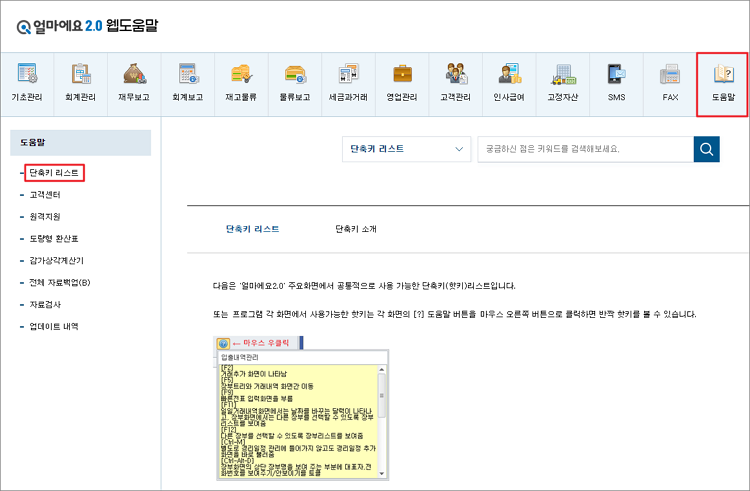
Task: Click the keyword search input field
Action: pyautogui.click(x=585, y=149)
